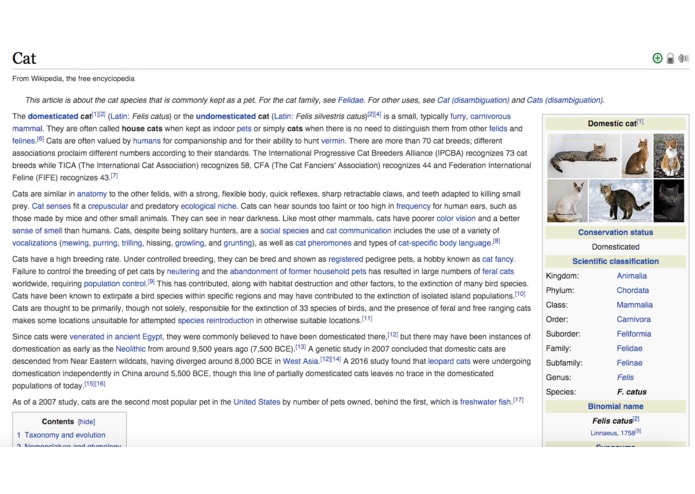The image size is (695, 494).
Task: Open the species reintroduction link
Action: click(216, 320)
